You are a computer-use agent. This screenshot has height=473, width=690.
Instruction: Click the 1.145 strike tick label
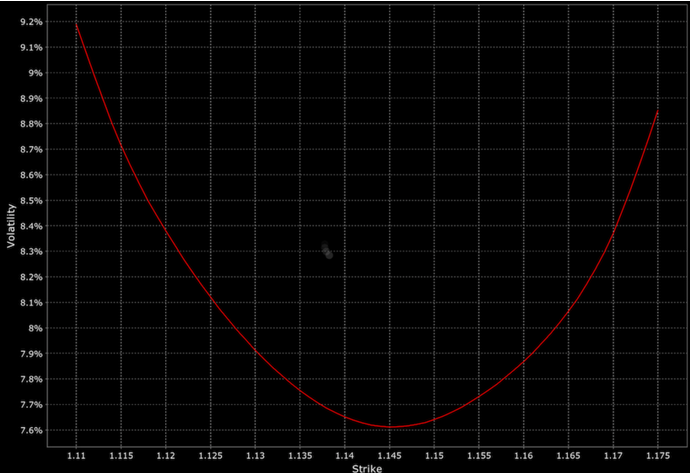(389, 453)
